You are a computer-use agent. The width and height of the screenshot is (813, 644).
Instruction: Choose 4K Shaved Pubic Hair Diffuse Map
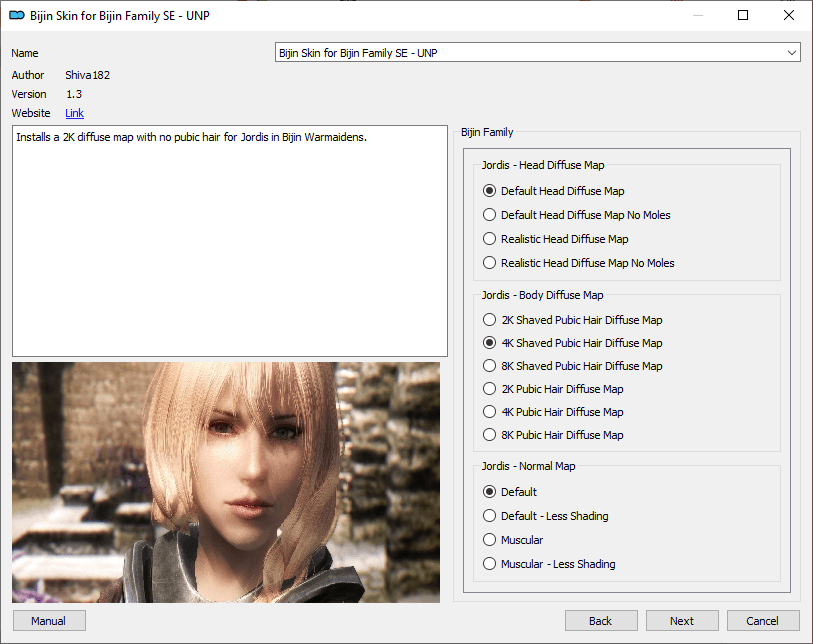pos(572,343)
